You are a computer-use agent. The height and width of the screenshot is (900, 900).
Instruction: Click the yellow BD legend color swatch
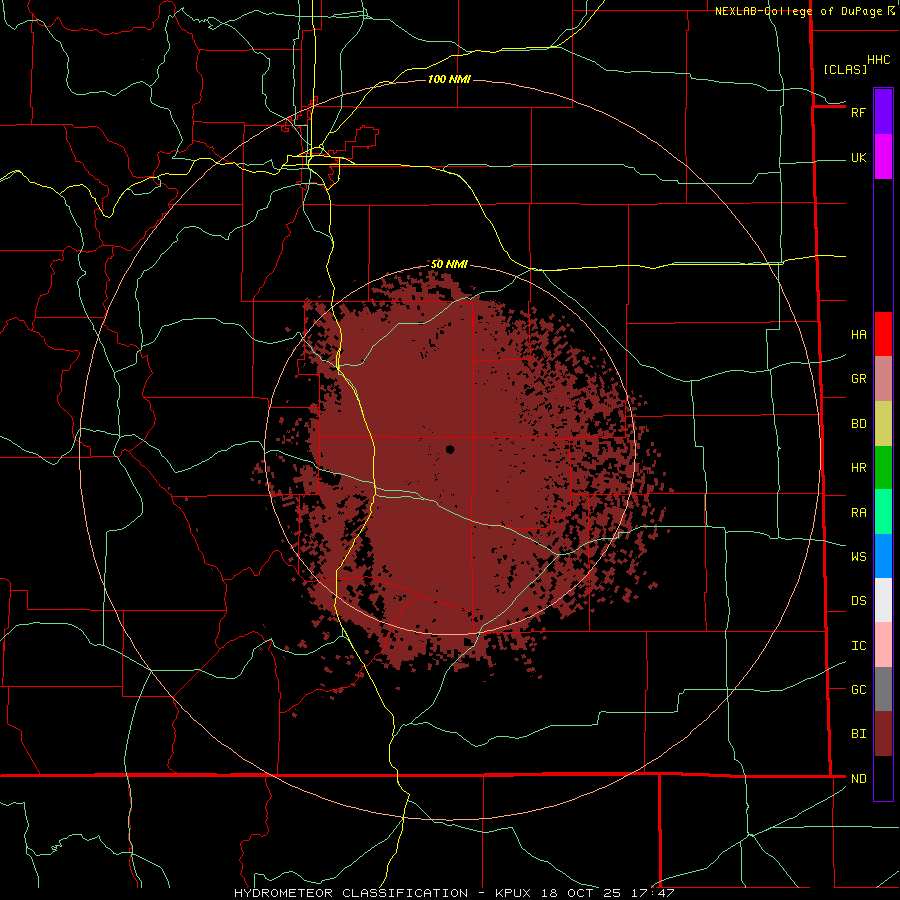(x=883, y=424)
